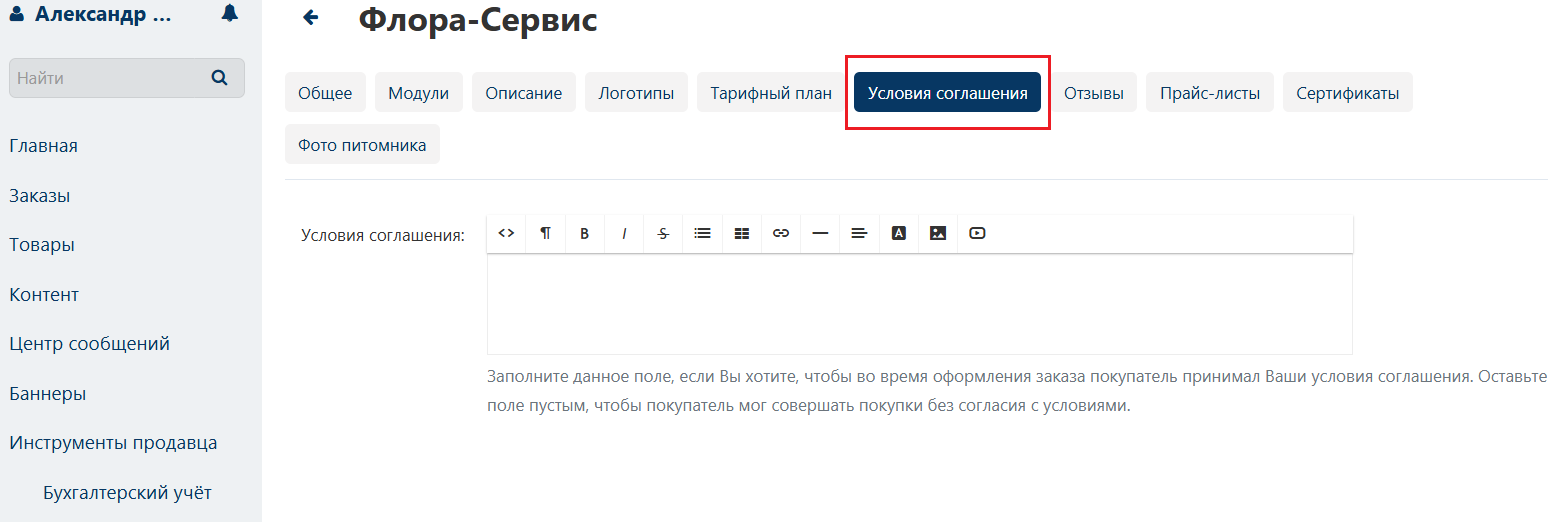Open text alignment options in editor
Screen dimensions: 1565x522
click(859, 233)
